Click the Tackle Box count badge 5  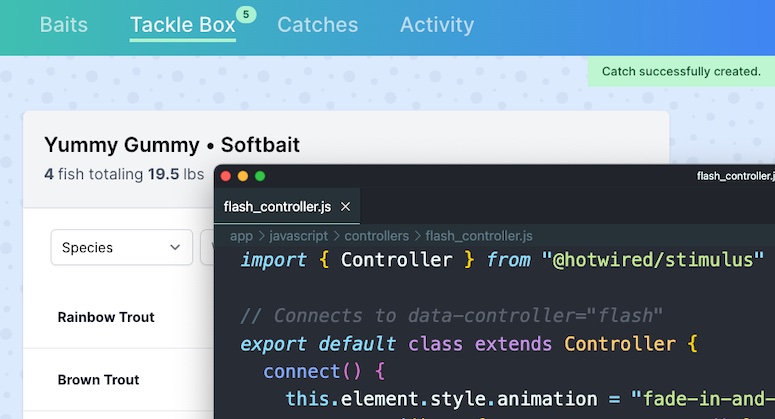click(246, 14)
